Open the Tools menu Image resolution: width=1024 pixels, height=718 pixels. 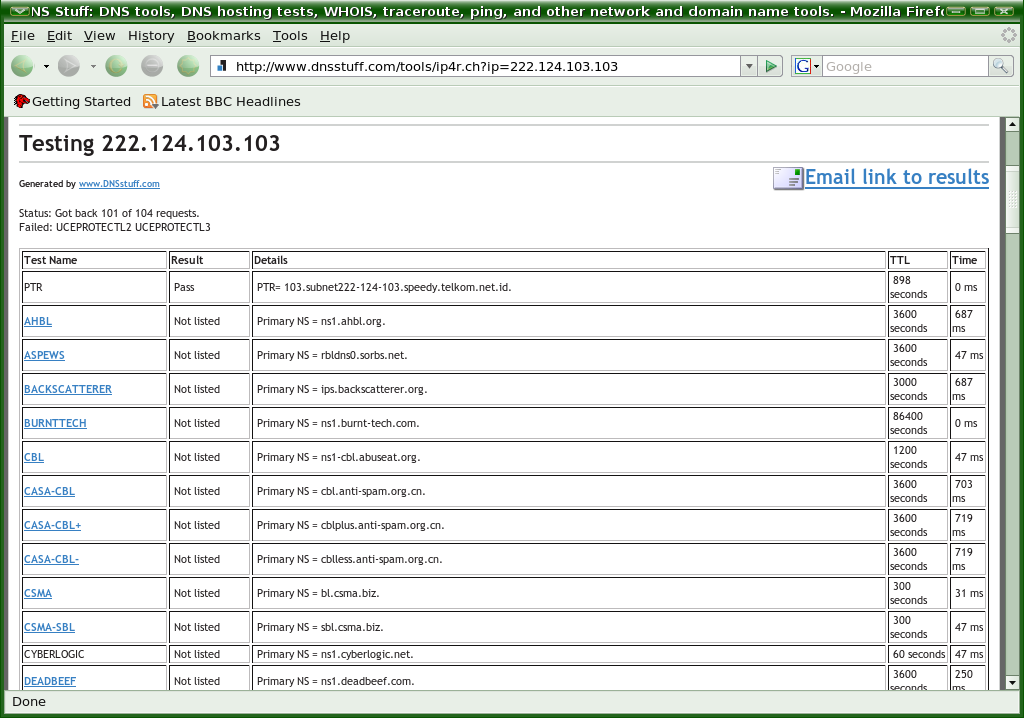click(x=290, y=35)
